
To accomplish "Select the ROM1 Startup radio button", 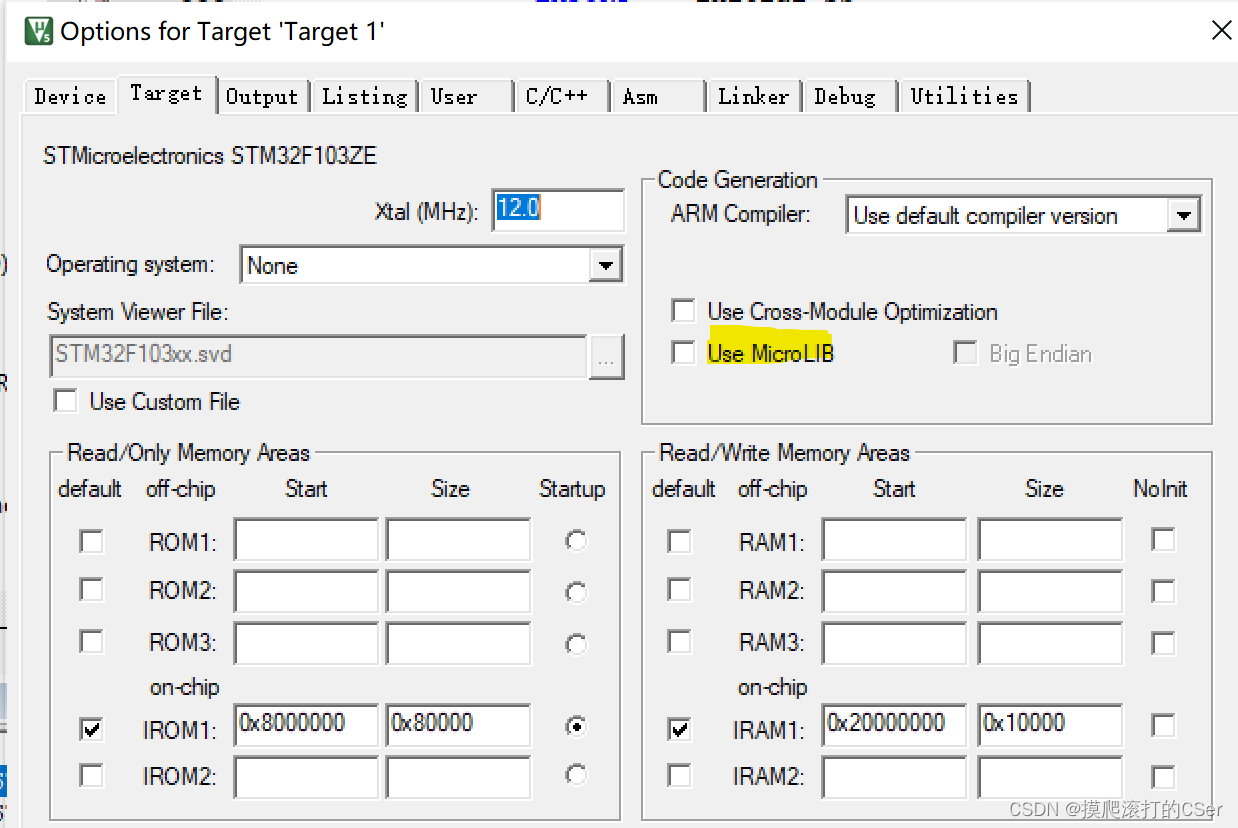I will (575, 540).
